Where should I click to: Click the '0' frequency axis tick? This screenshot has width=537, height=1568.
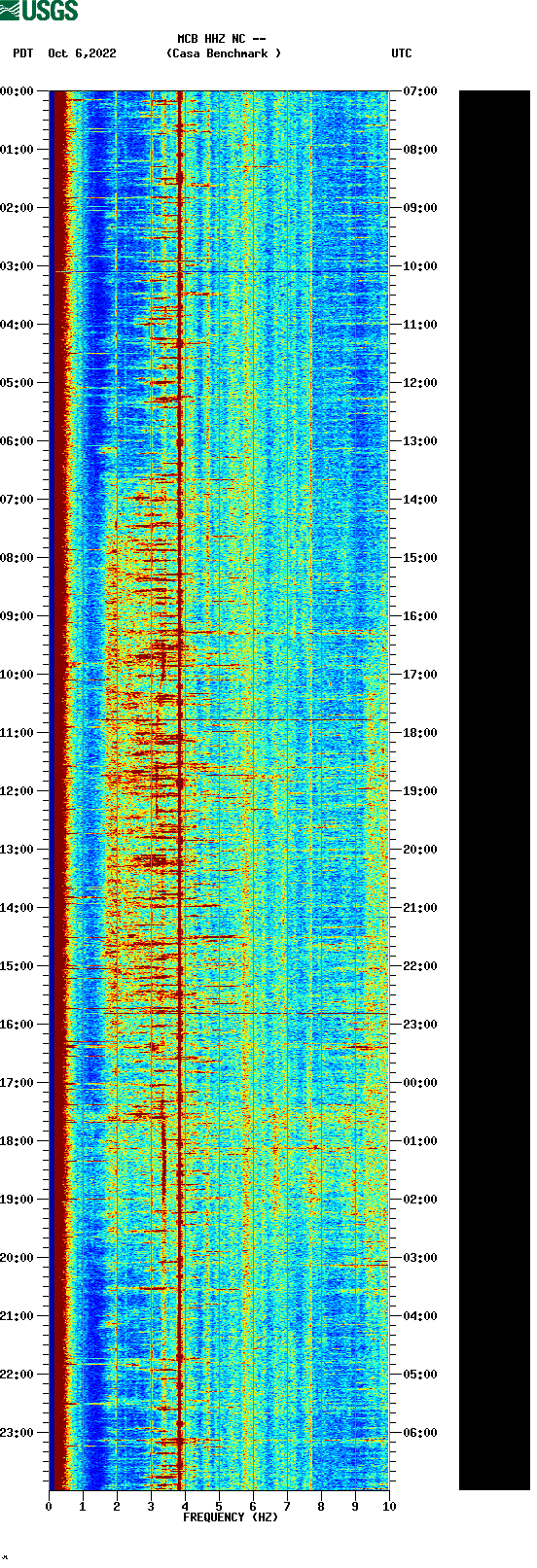[49, 1507]
